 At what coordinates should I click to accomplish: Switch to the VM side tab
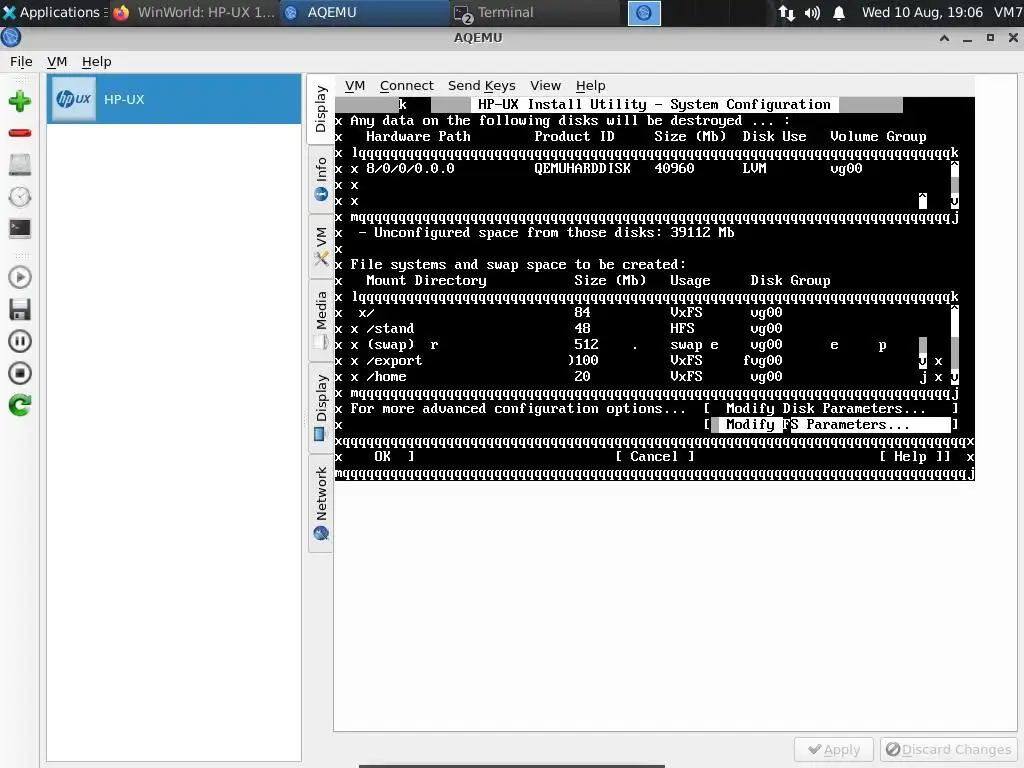point(321,246)
